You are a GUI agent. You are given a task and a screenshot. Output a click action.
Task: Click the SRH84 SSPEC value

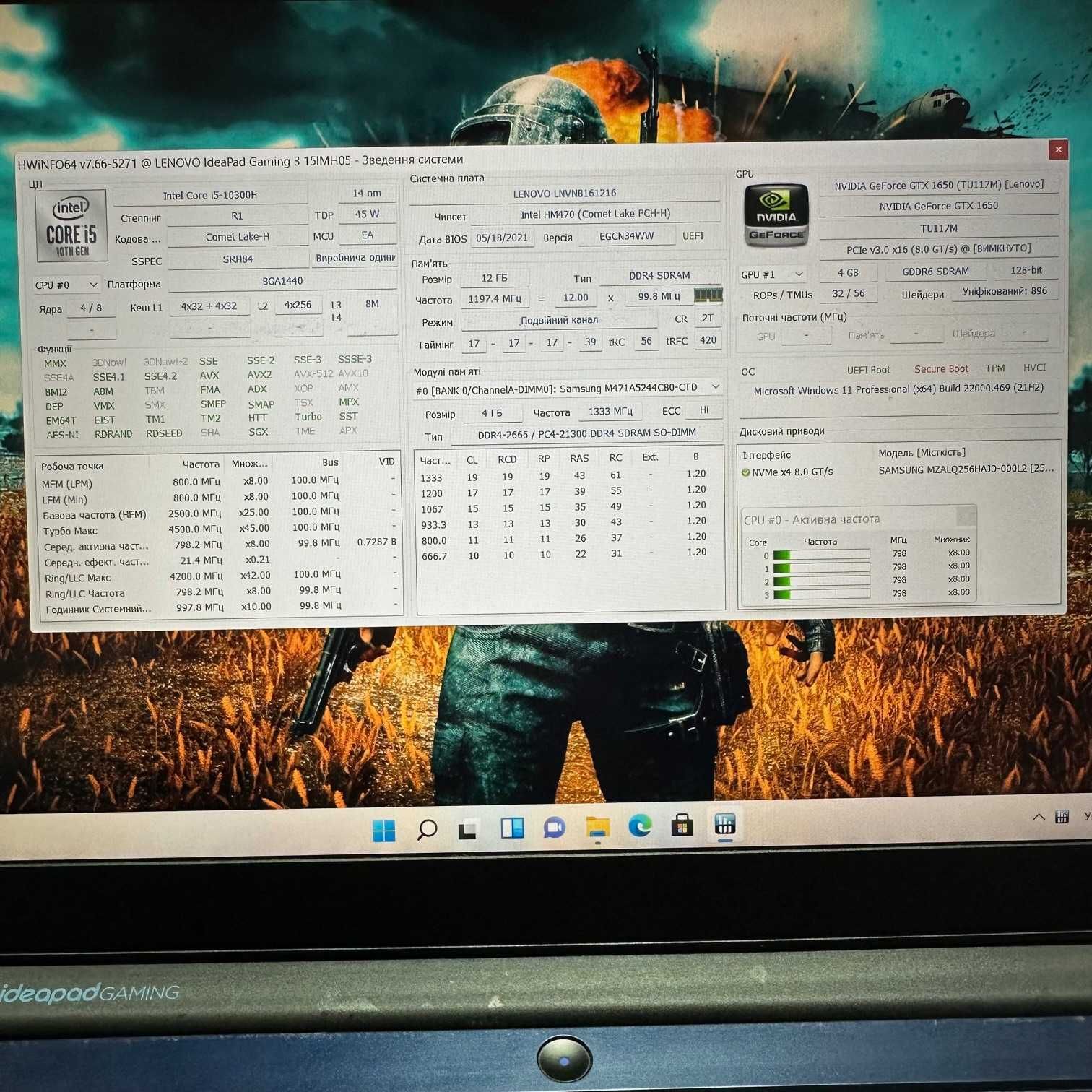click(238, 259)
